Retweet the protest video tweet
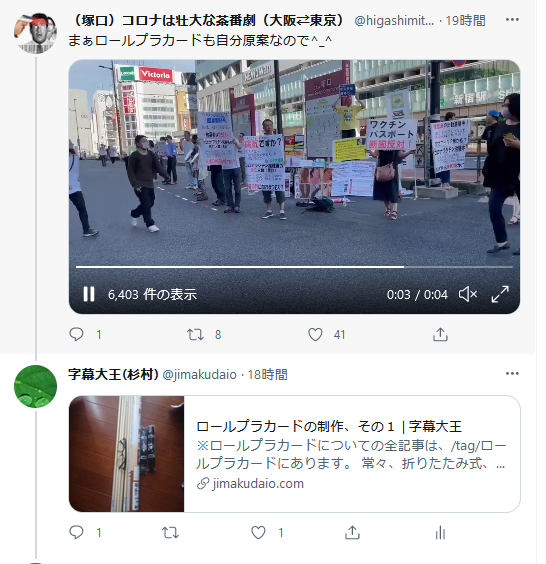 pyautogui.click(x=195, y=335)
